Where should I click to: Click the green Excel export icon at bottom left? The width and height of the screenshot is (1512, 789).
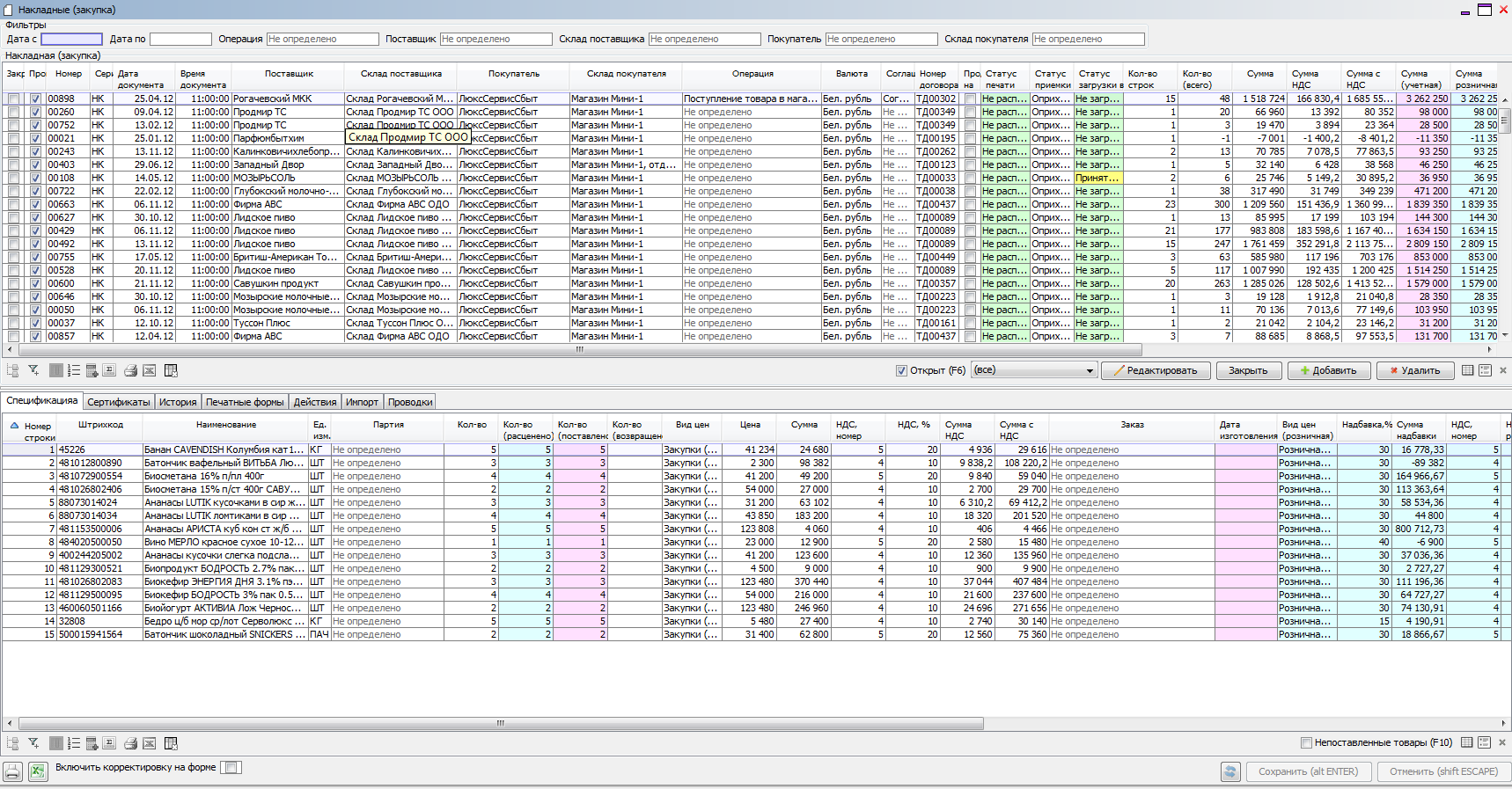click(38, 771)
